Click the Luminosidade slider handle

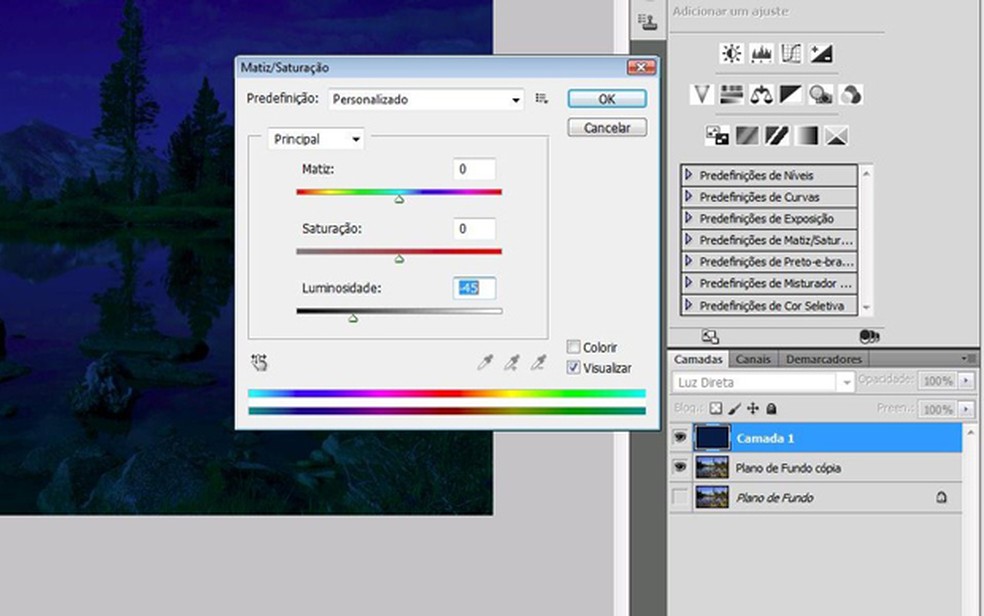(353, 318)
